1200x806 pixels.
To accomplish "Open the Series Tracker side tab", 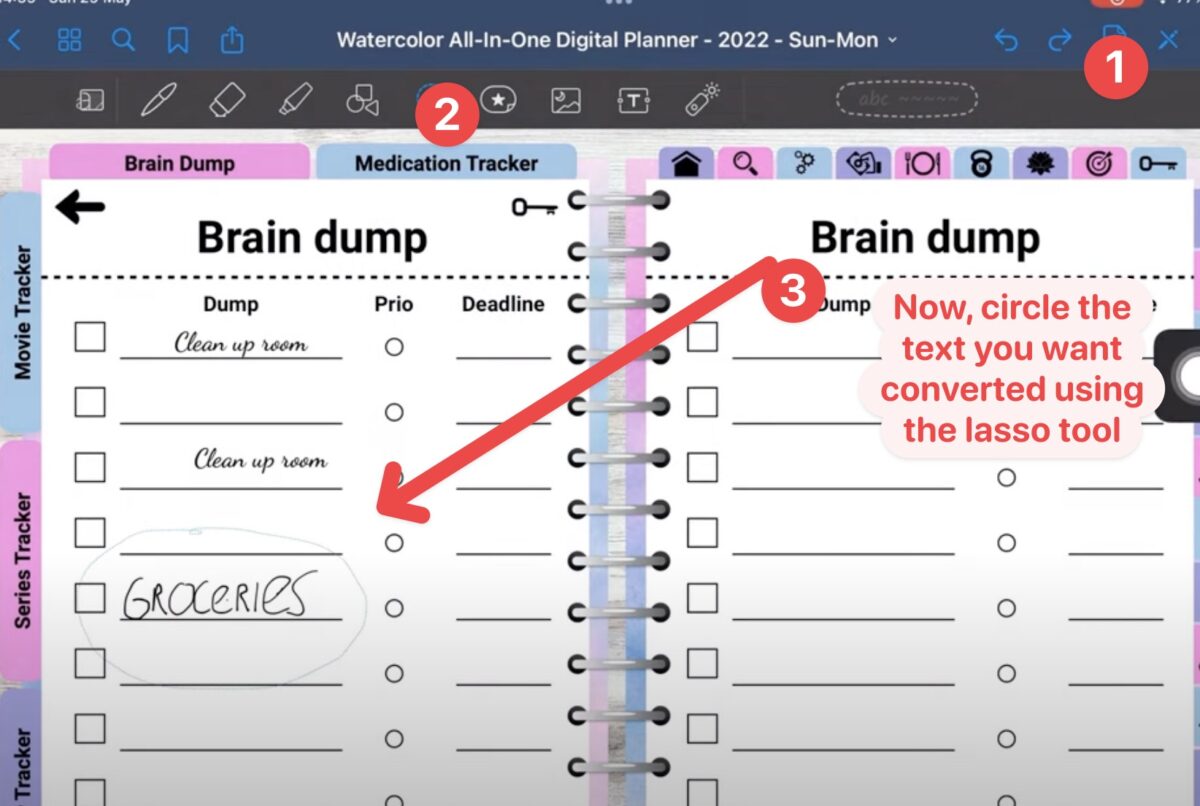I will pyautogui.click(x=22, y=560).
